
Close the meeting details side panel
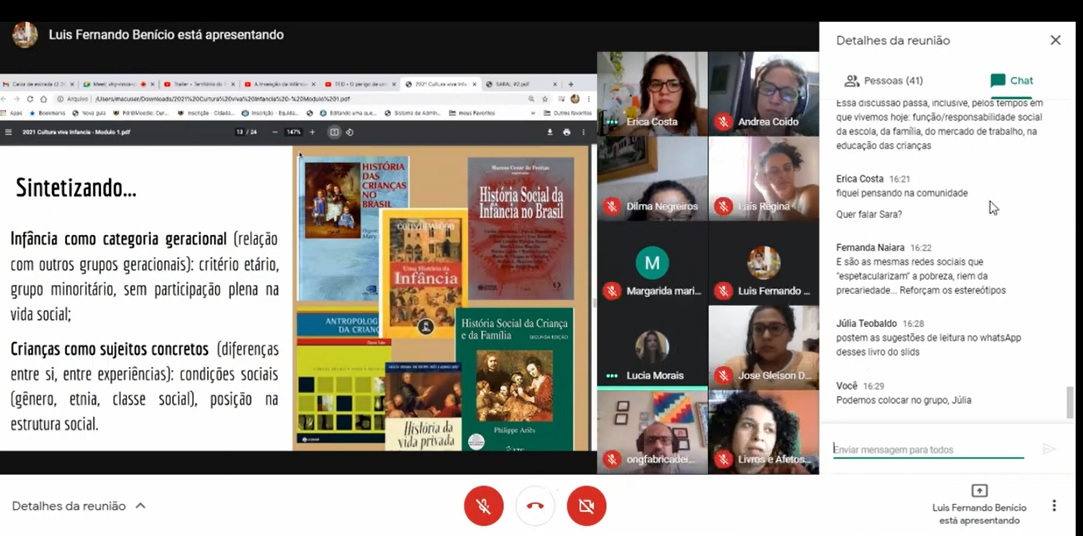[1055, 40]
